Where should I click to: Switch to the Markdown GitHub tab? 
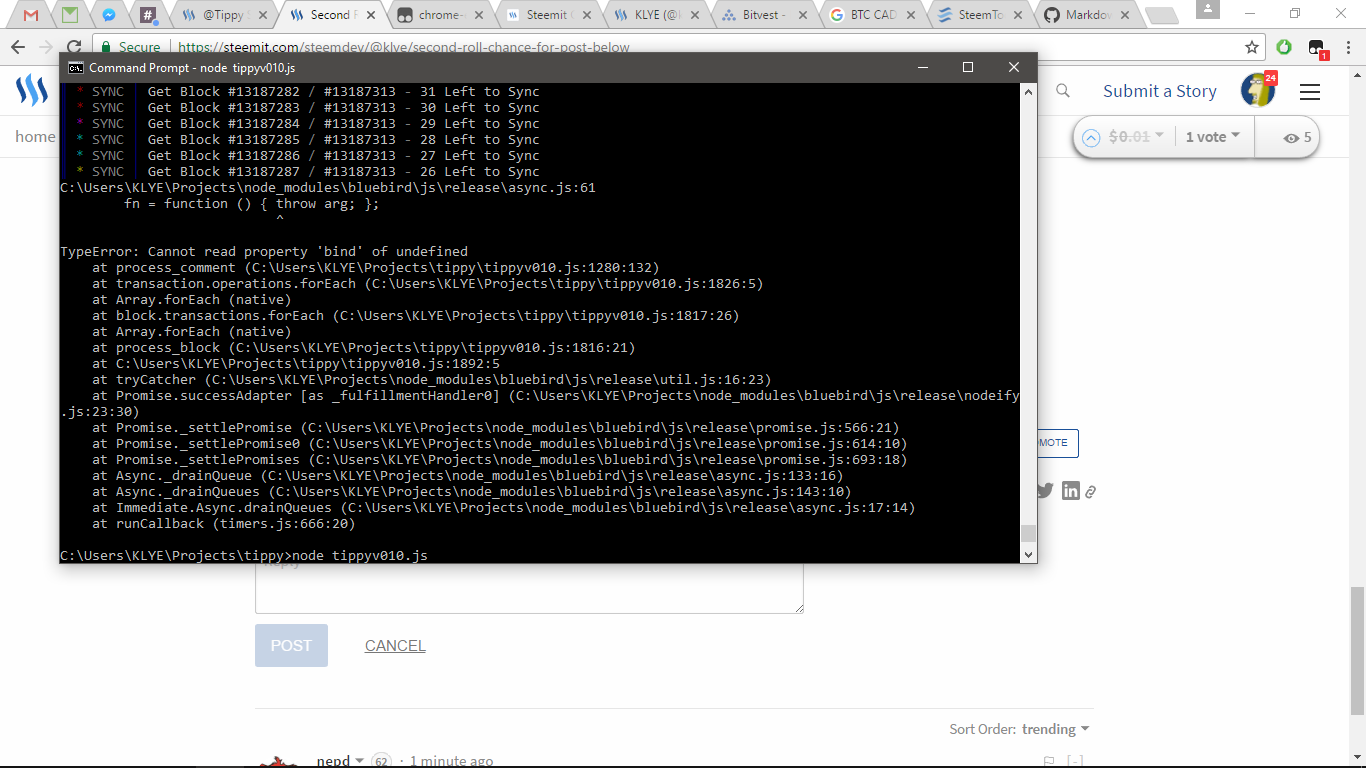click(x=1085, y=16)
